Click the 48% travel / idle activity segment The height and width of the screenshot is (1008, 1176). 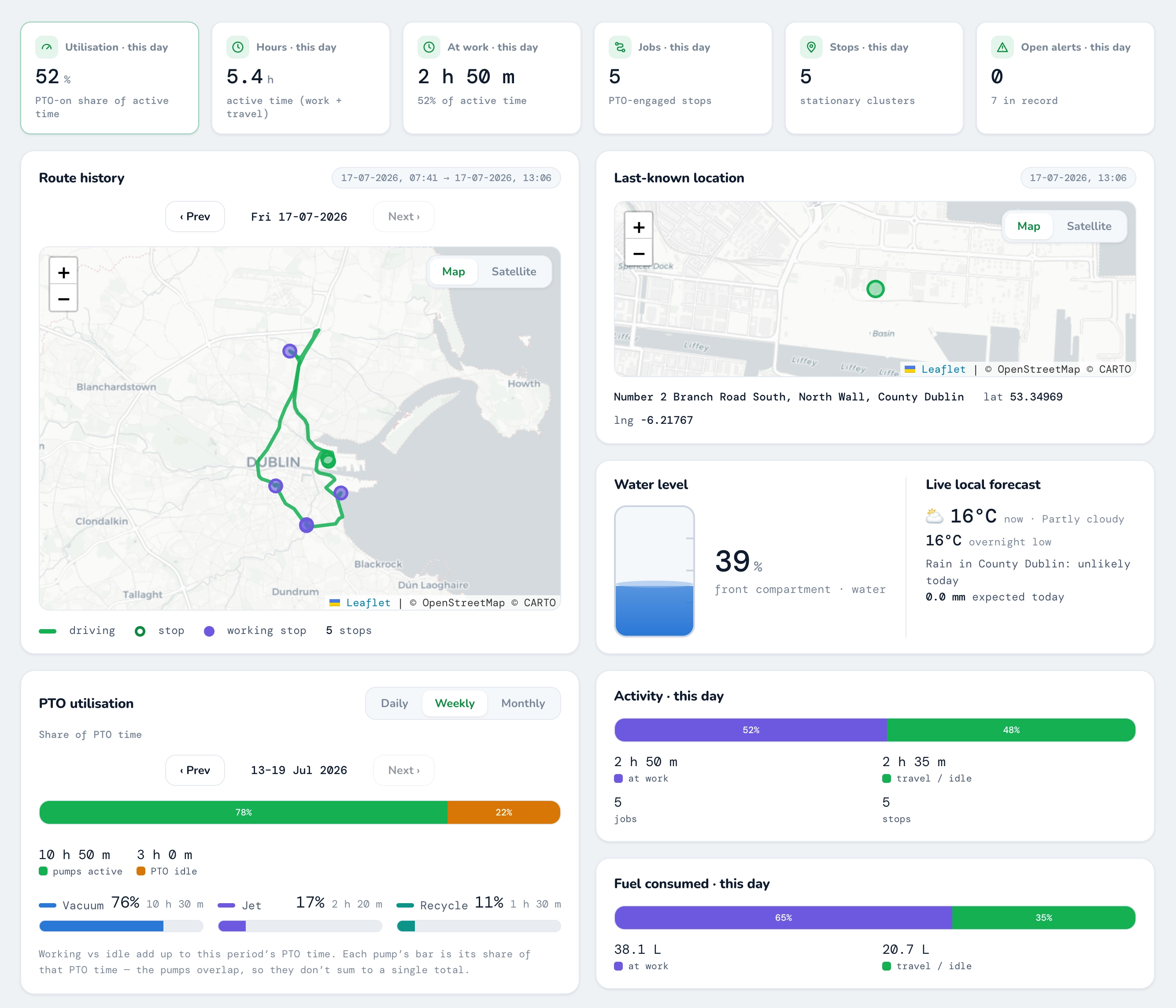pyautogui.click(x=1011, y=730)
